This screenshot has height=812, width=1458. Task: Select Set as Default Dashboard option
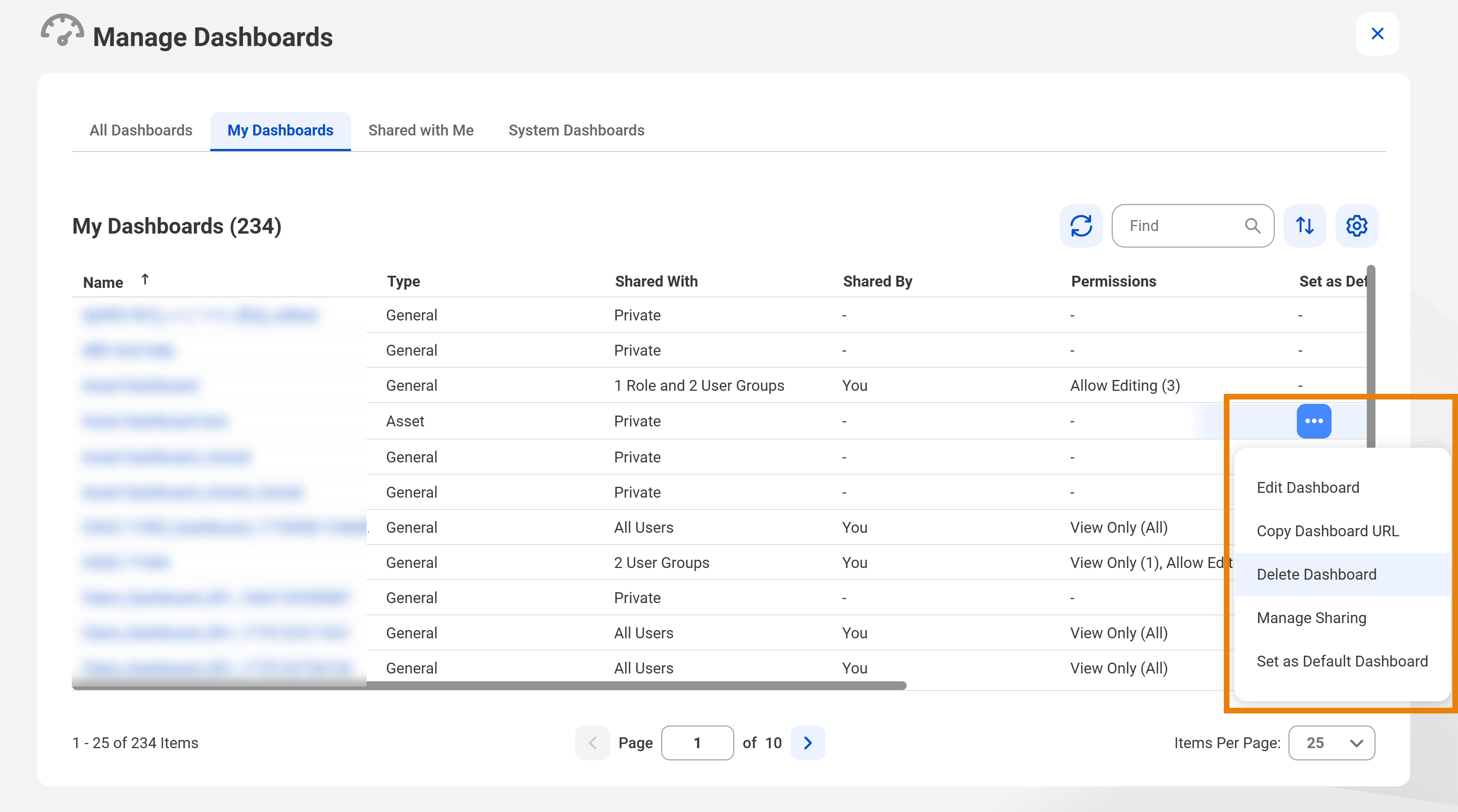(x=1342, y=661)
